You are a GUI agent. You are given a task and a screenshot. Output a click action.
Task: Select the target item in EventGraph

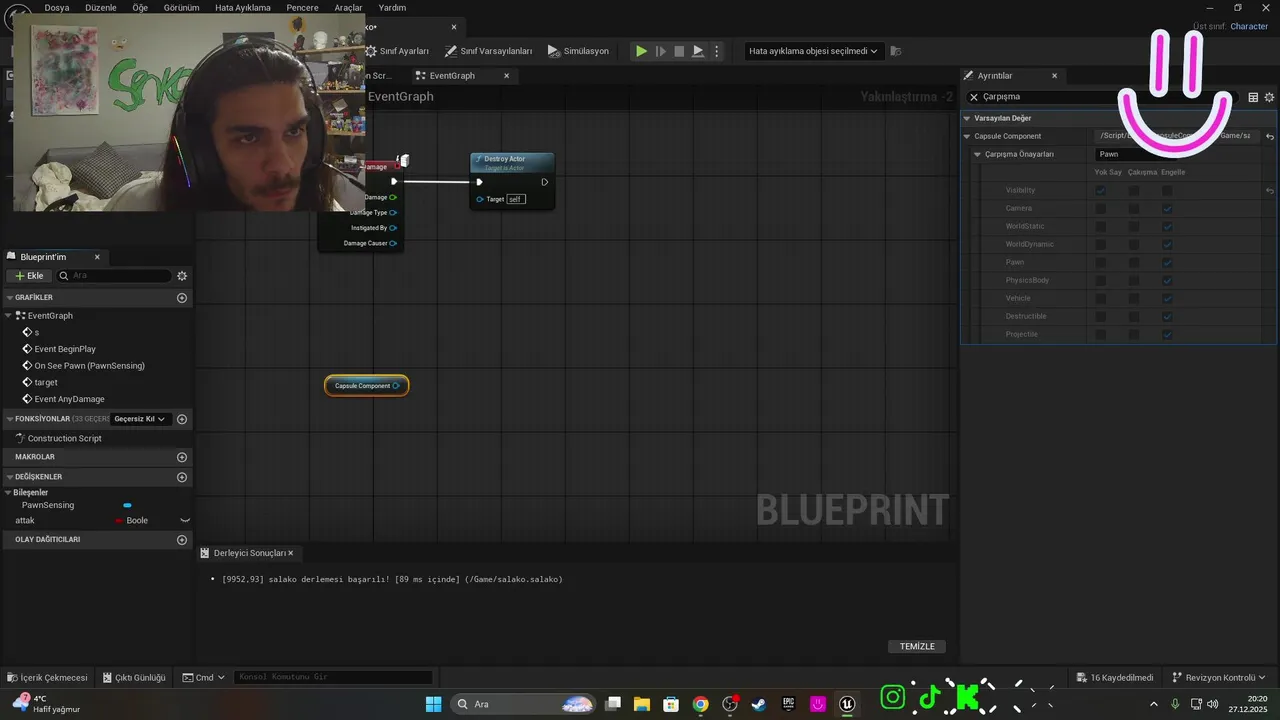click(x=45, y=383)
